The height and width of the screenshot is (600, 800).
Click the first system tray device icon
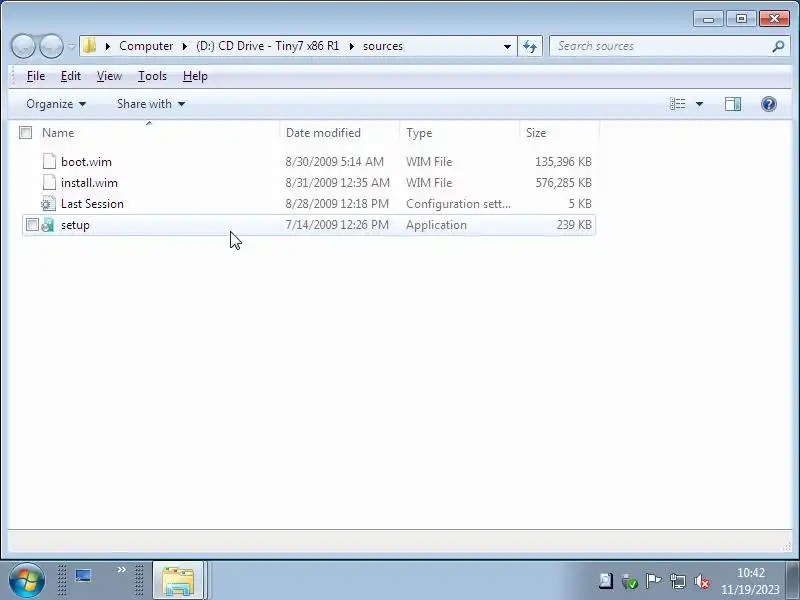click(606, 581)
